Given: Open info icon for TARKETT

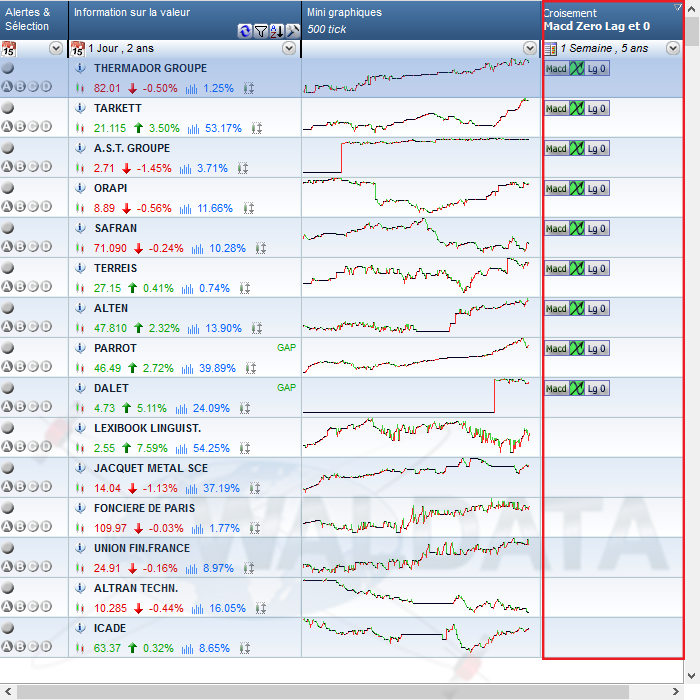Looking at the screenshot, I should [80, 108].
